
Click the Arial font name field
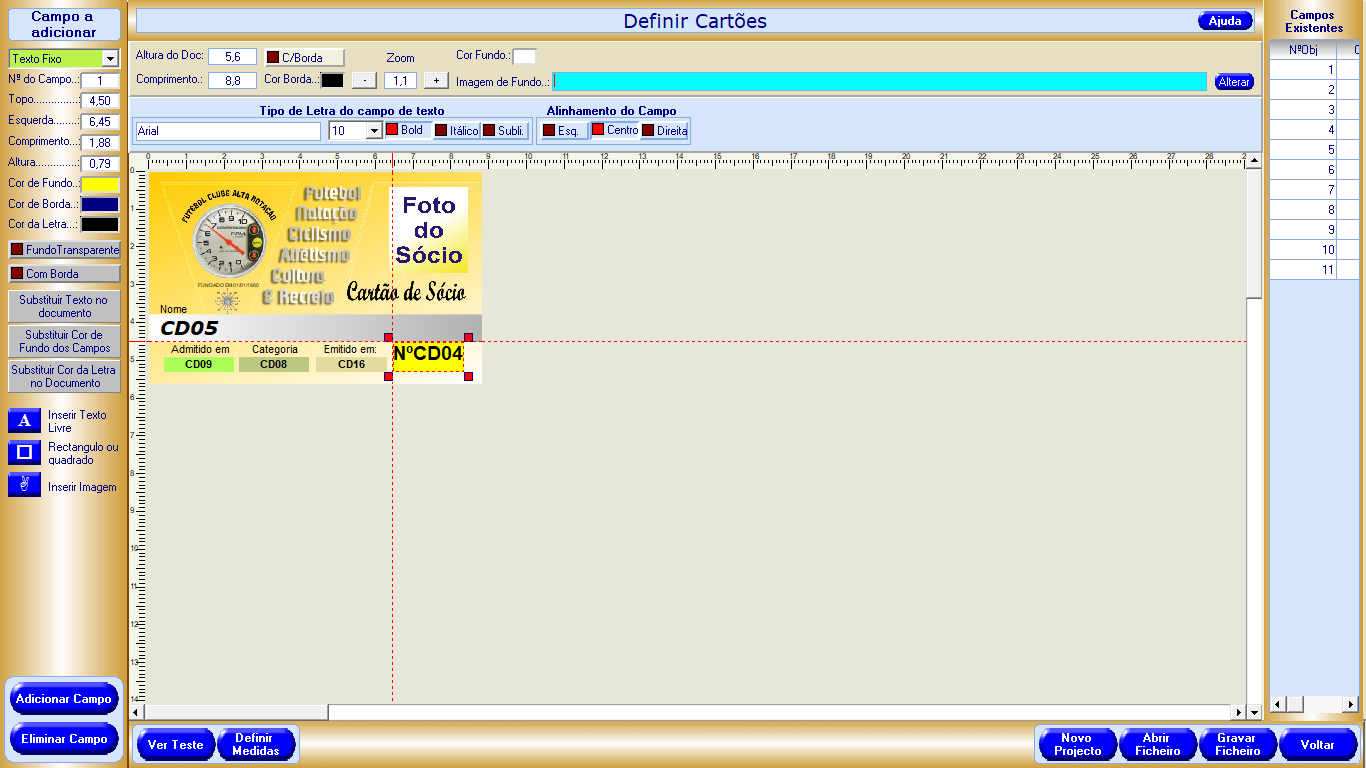227,131
